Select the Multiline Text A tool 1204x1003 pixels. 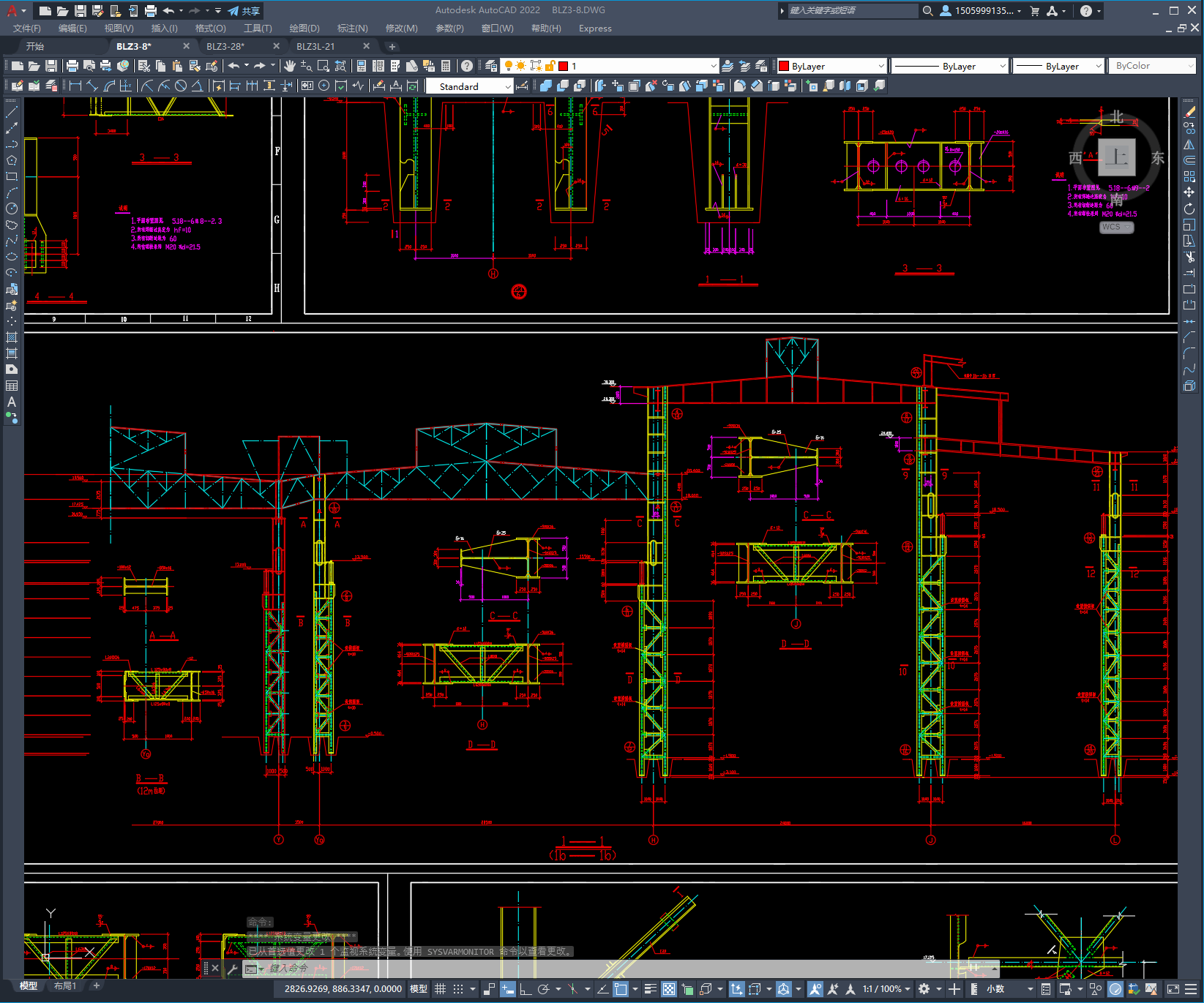point(12,402)
